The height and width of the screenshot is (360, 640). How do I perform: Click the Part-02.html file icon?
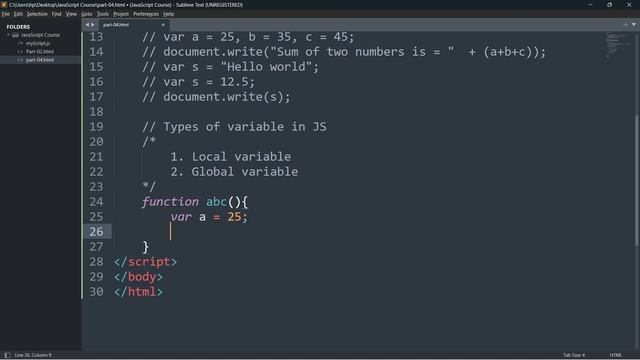pos(20,51)
